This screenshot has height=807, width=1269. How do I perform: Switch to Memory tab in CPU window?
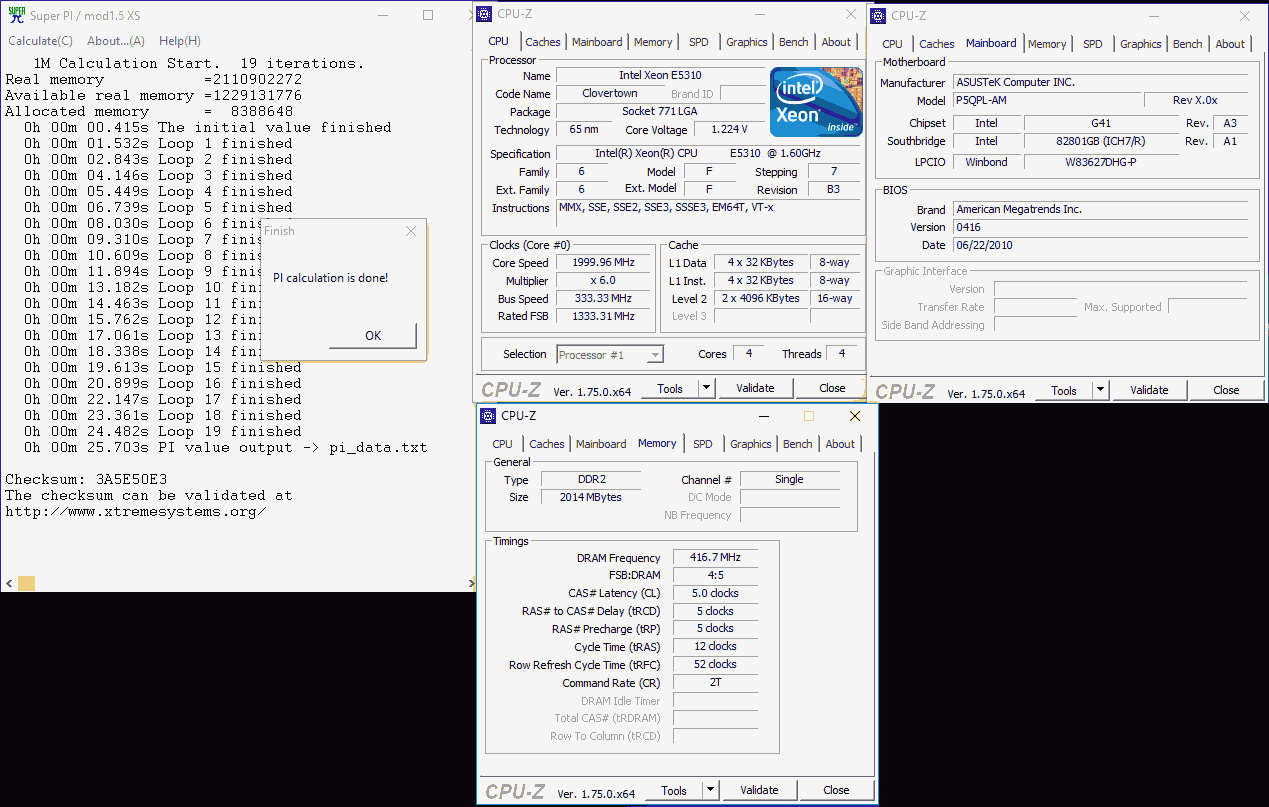click(653, 42)
